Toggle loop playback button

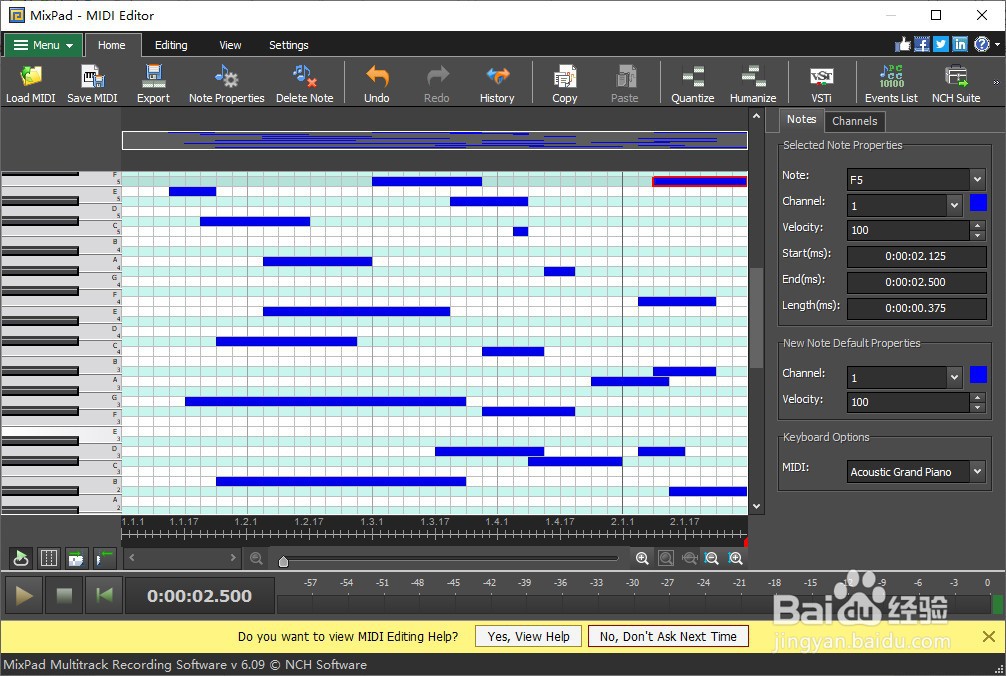[x=21, y=558]
